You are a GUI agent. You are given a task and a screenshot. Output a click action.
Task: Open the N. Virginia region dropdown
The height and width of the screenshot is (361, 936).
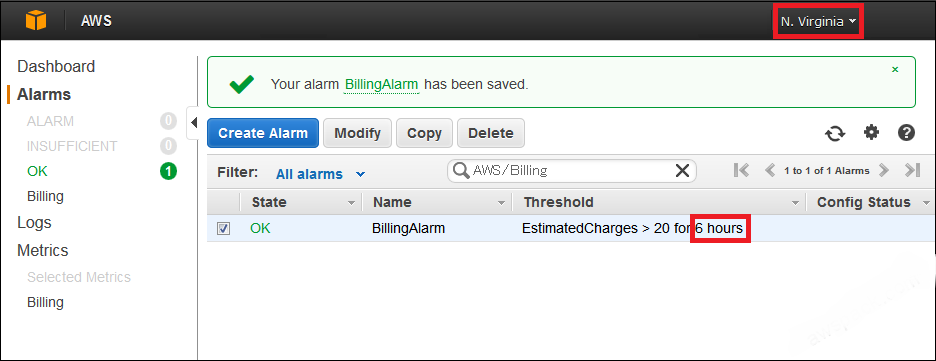pyautogui.click(x=818, y=21)
